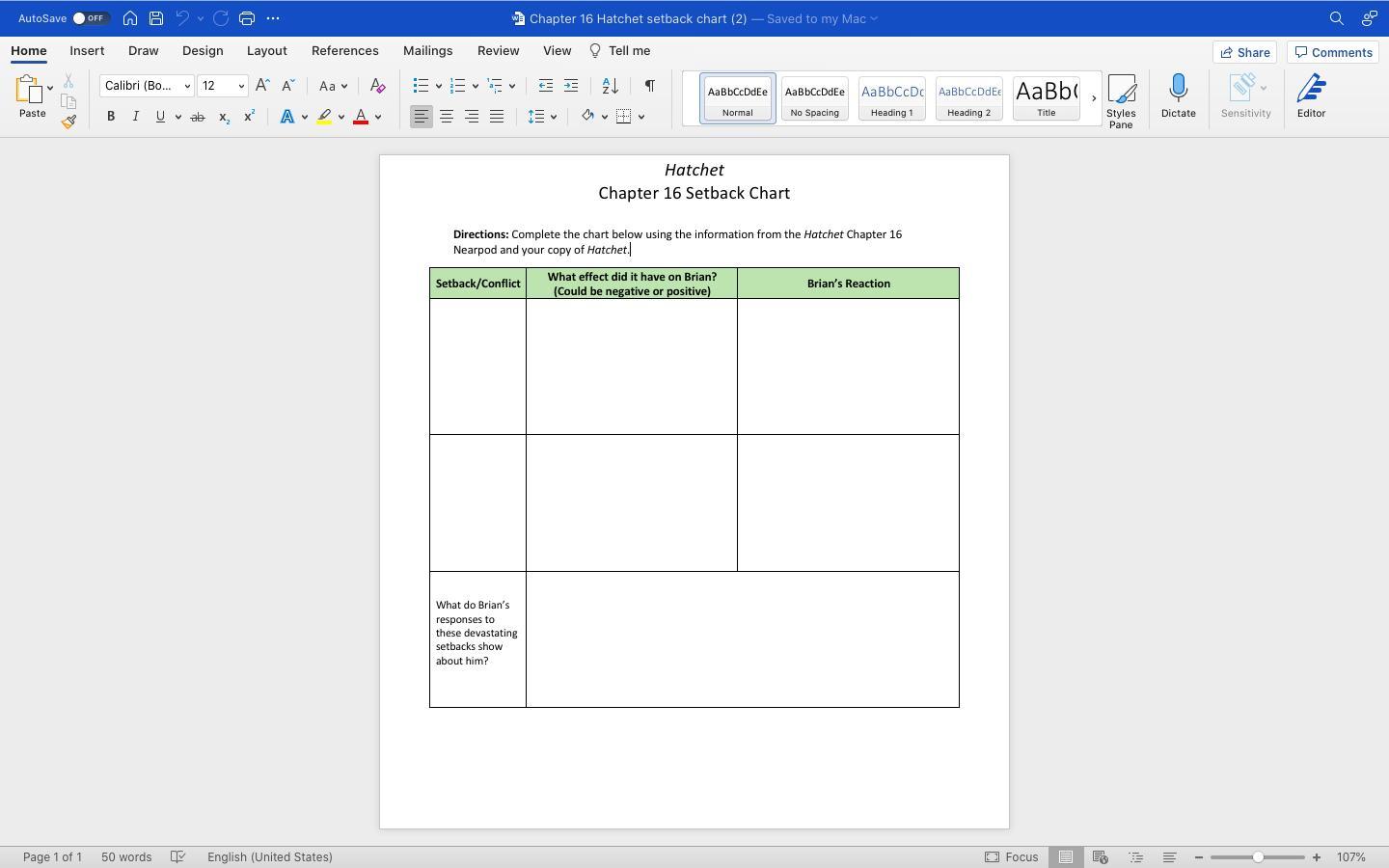Screen dimensions: 1389x868
Task: Apply the Title style
Action: 1046,98
